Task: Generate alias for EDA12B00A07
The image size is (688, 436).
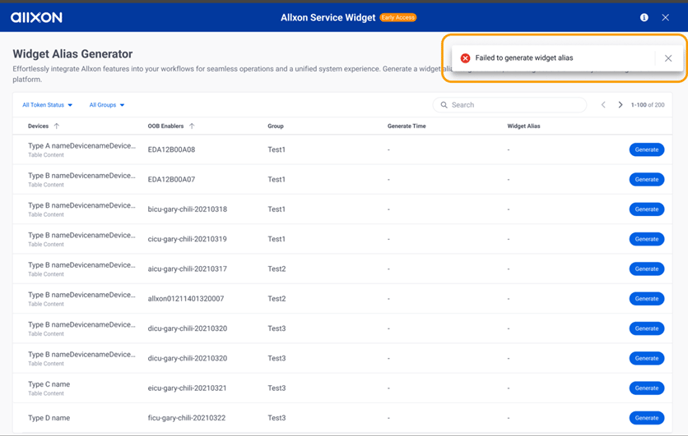Action: 647,179
